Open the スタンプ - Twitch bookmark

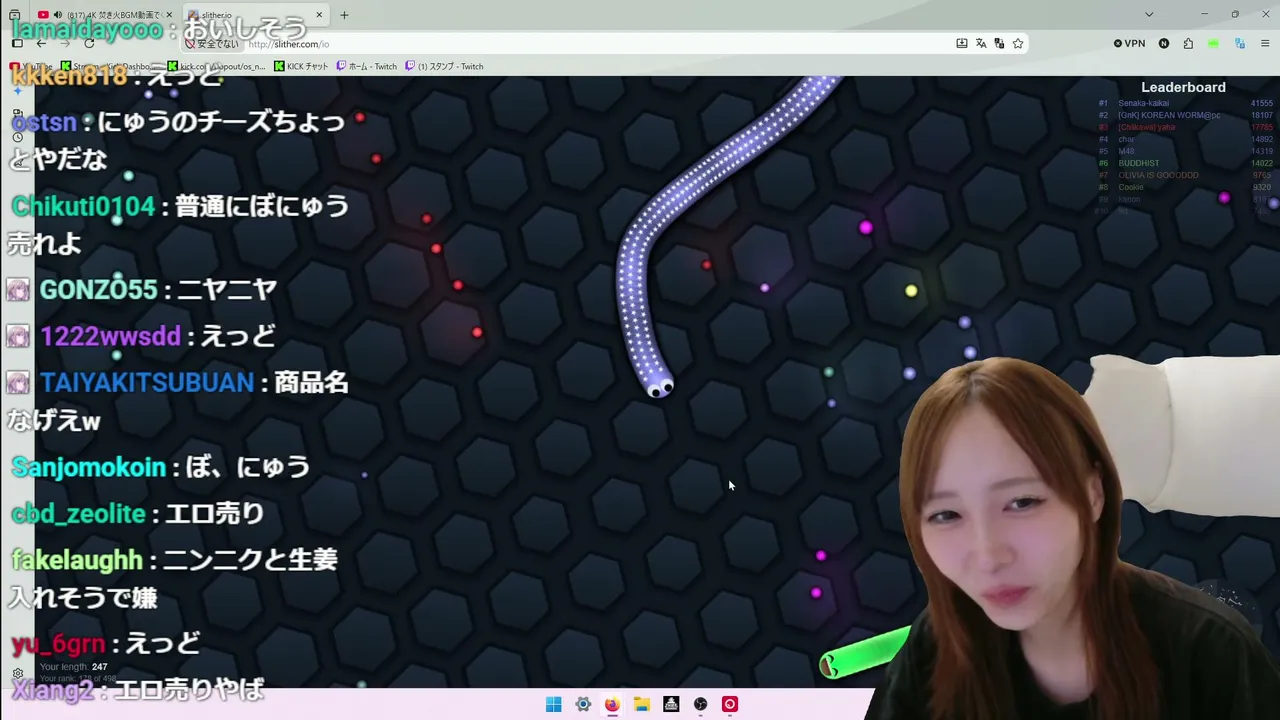[x=444, y=66]
